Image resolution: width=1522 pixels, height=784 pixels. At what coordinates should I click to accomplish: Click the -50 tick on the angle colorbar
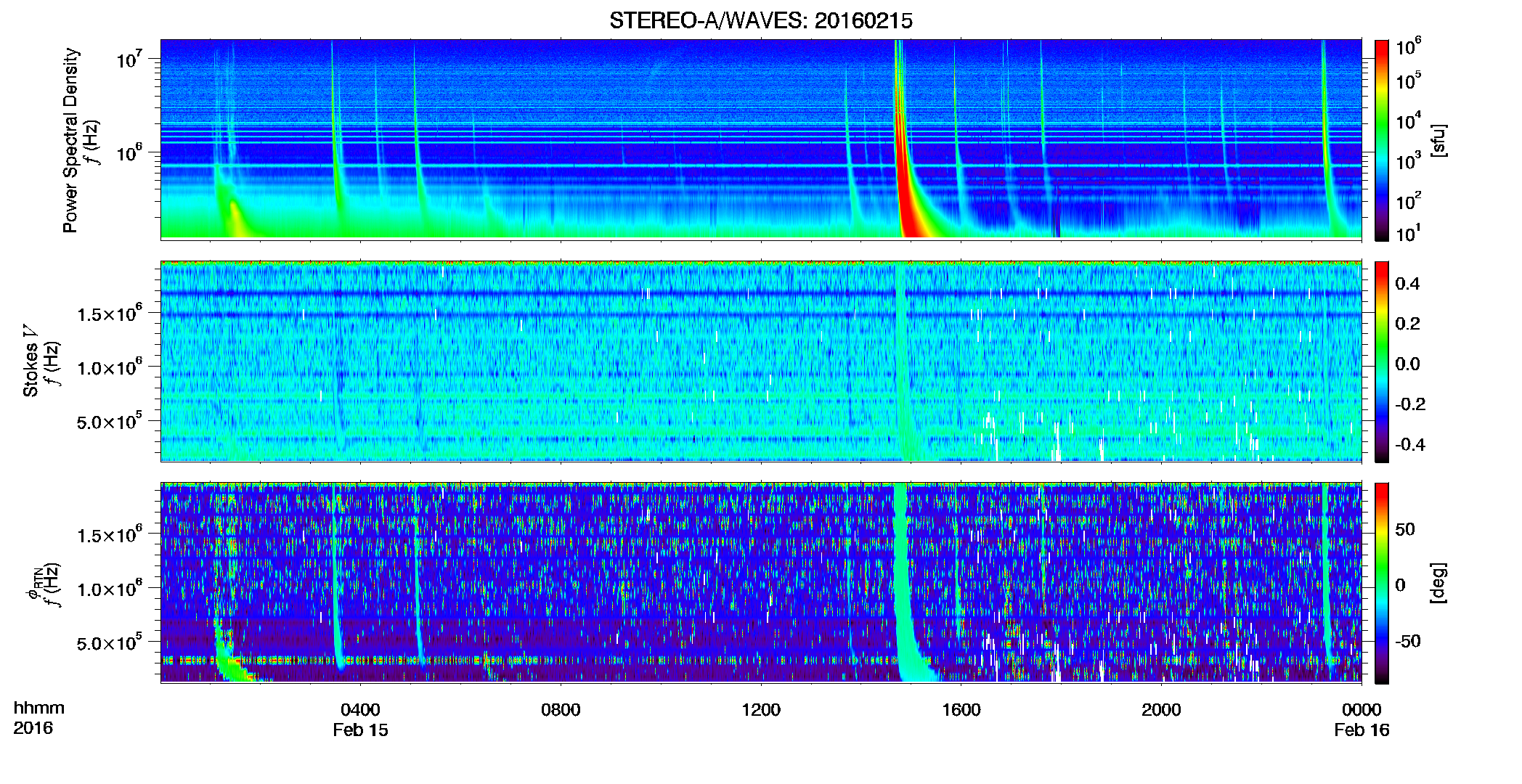tap(1408, 641)
